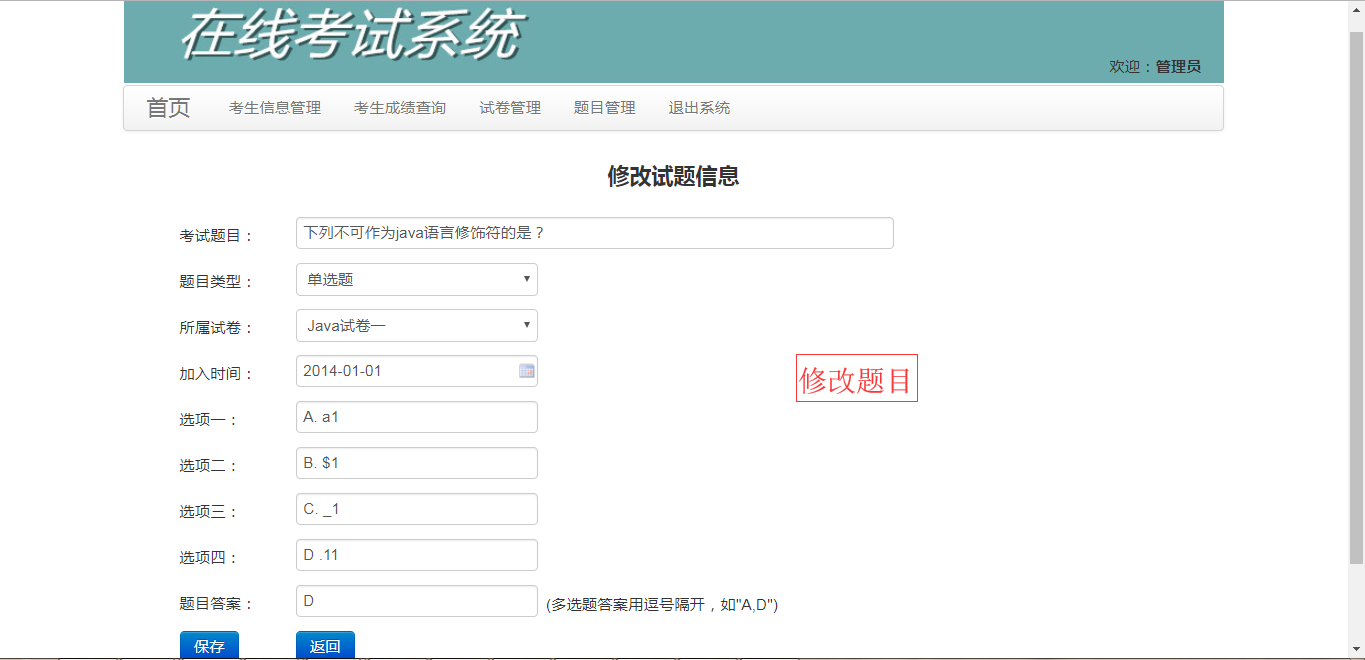Image resolution: width=1365 pixels, height=660 pixels.
Task: Focus the 考试题目 text field
Action: click(595, 233)
